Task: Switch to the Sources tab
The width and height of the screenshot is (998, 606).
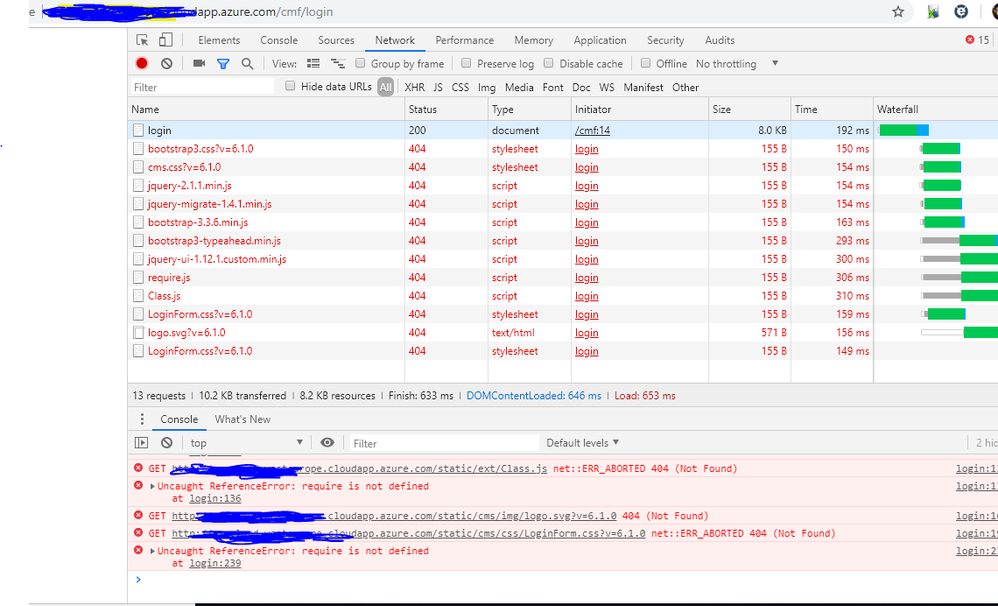Action: point(336,40)
